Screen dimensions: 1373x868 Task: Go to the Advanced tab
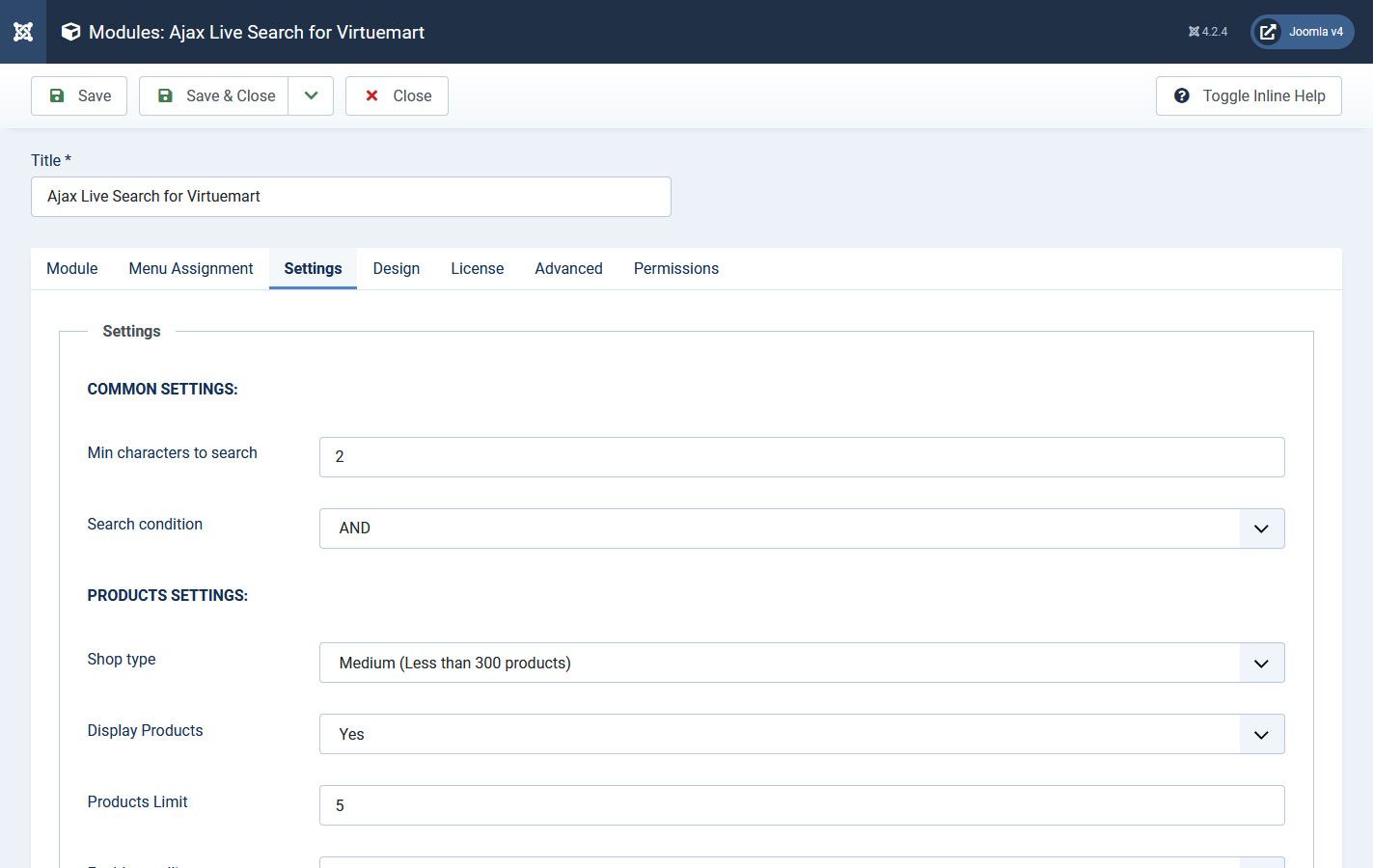tap(569, 269)
